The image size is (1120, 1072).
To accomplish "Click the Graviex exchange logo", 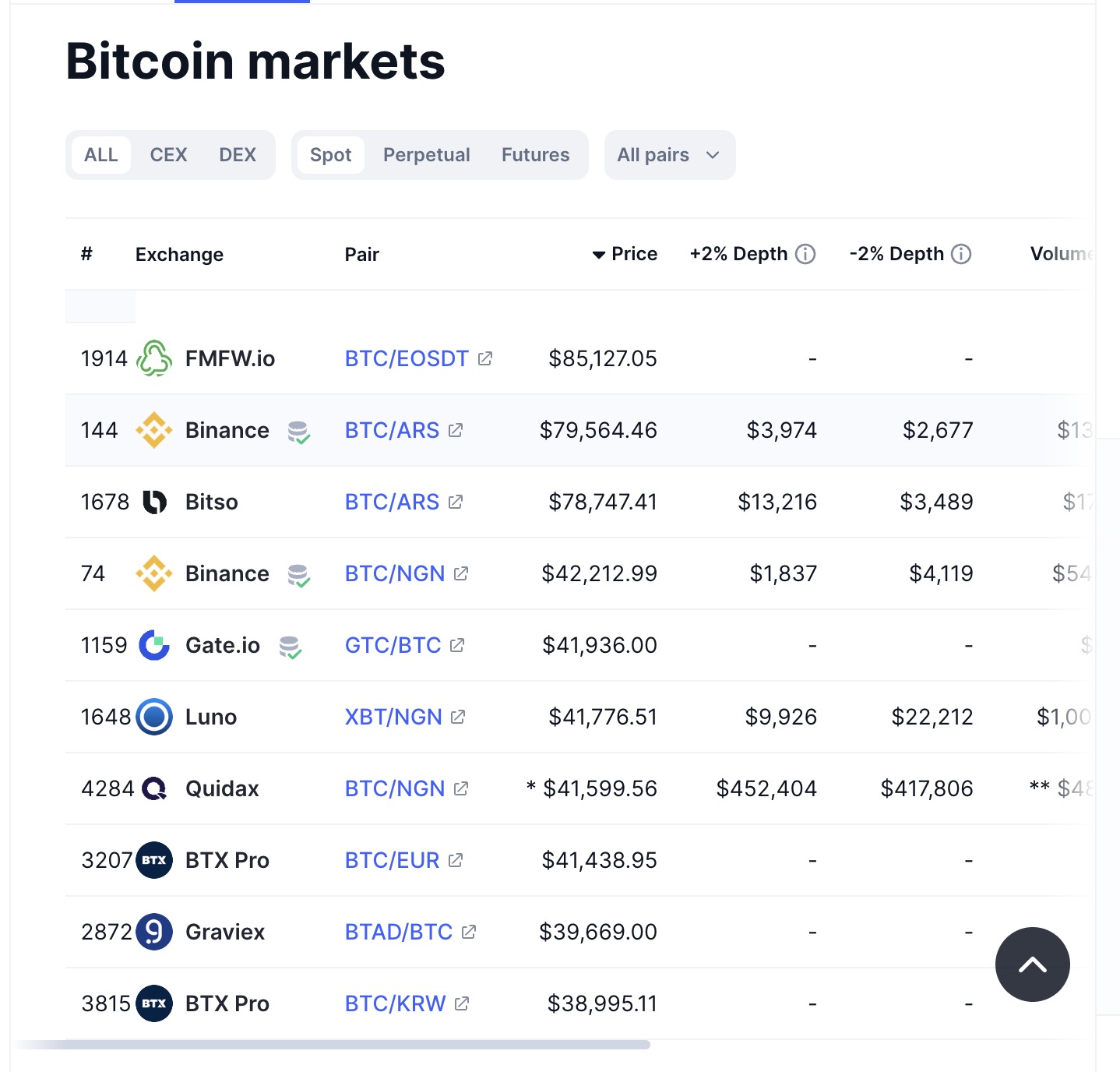I will pos(154,932).
